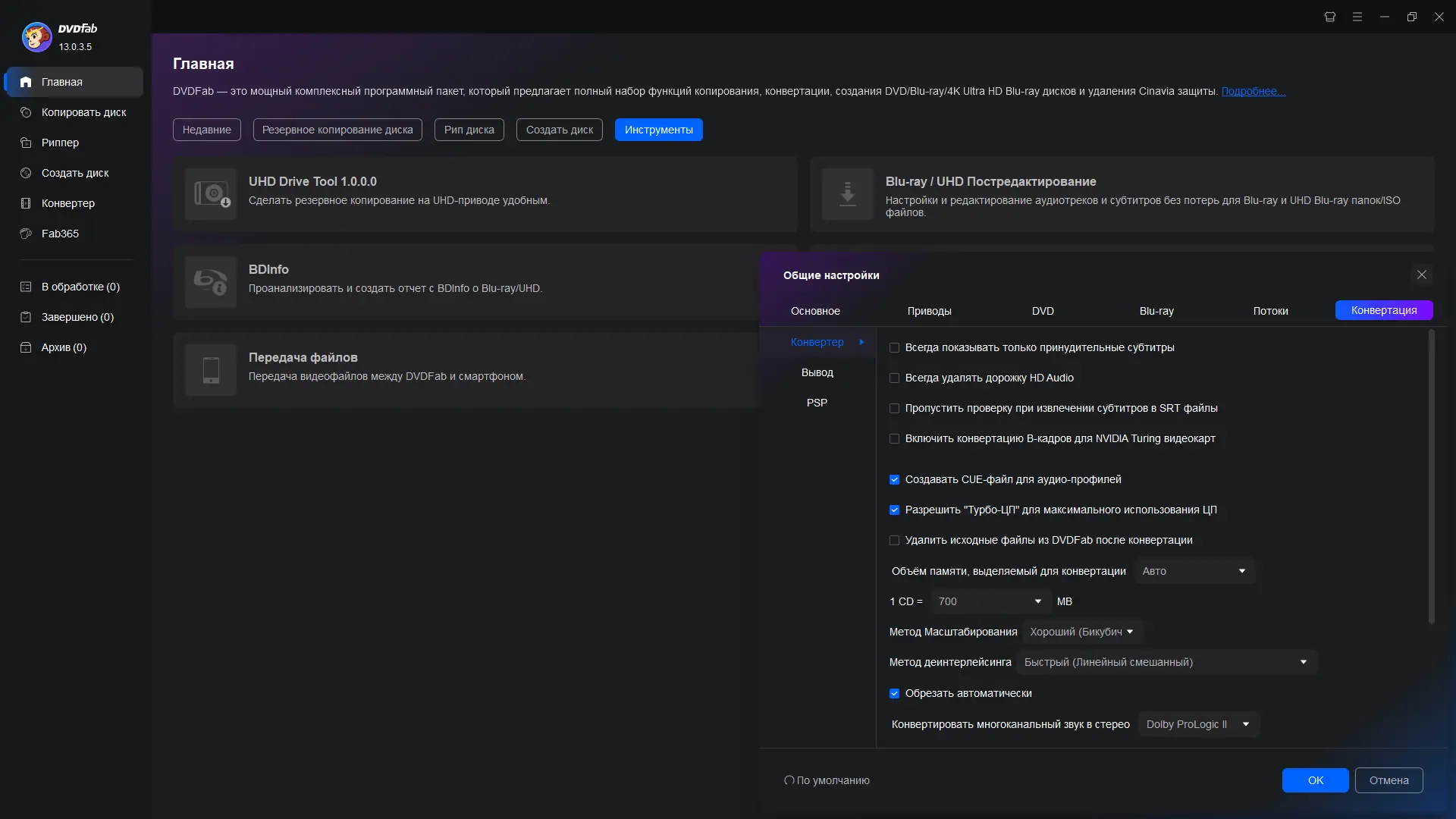Click the Архив box icon

point(26,347)
